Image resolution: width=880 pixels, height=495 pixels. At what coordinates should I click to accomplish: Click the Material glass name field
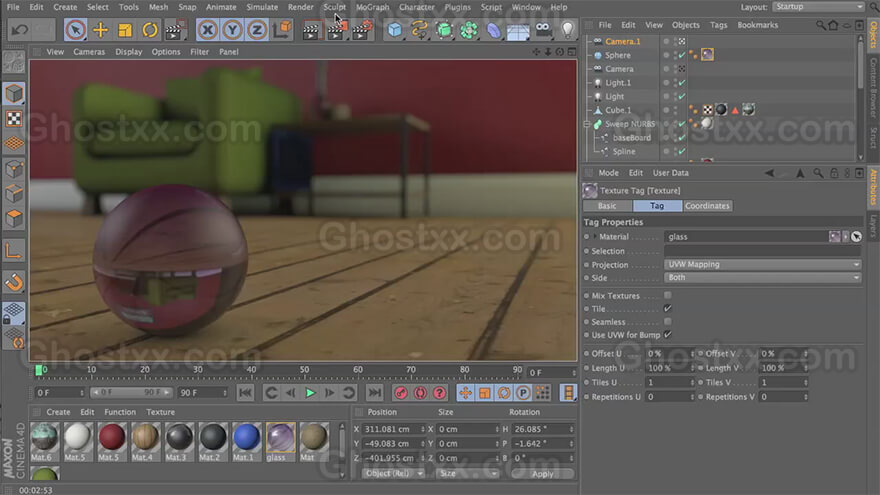pyautogui.click(x=746, y=237)
